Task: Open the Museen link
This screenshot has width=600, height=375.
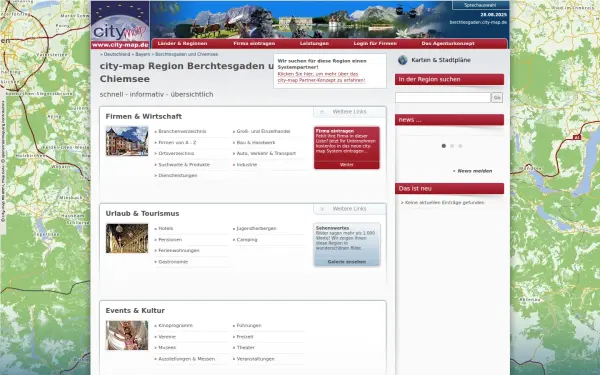Action: (x=167, y=348)
